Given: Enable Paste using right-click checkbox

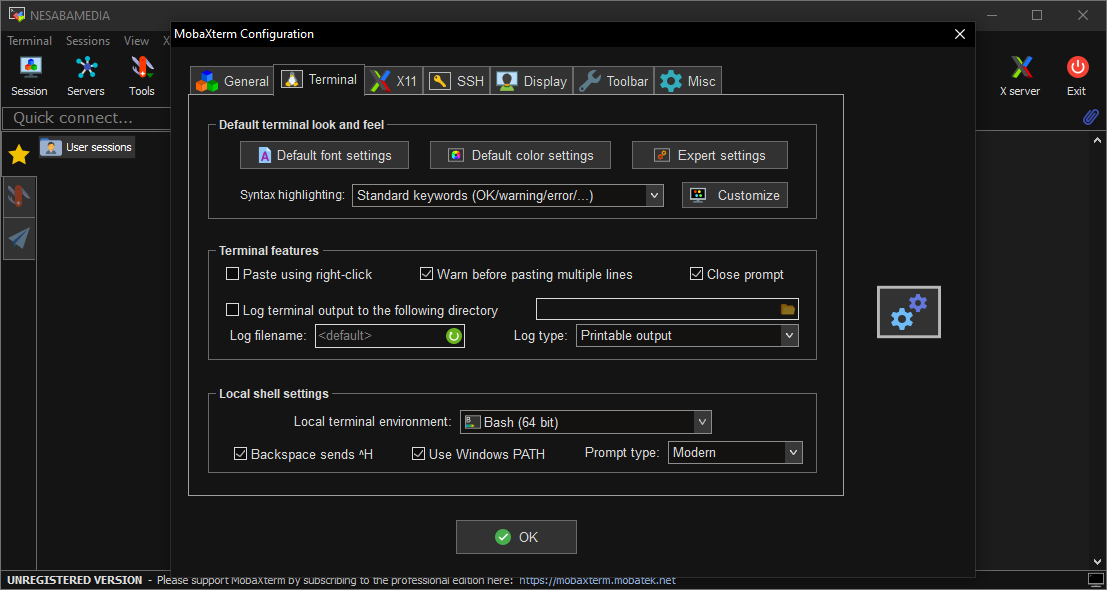Looking at the screenshot, I should tap(233, 274).
